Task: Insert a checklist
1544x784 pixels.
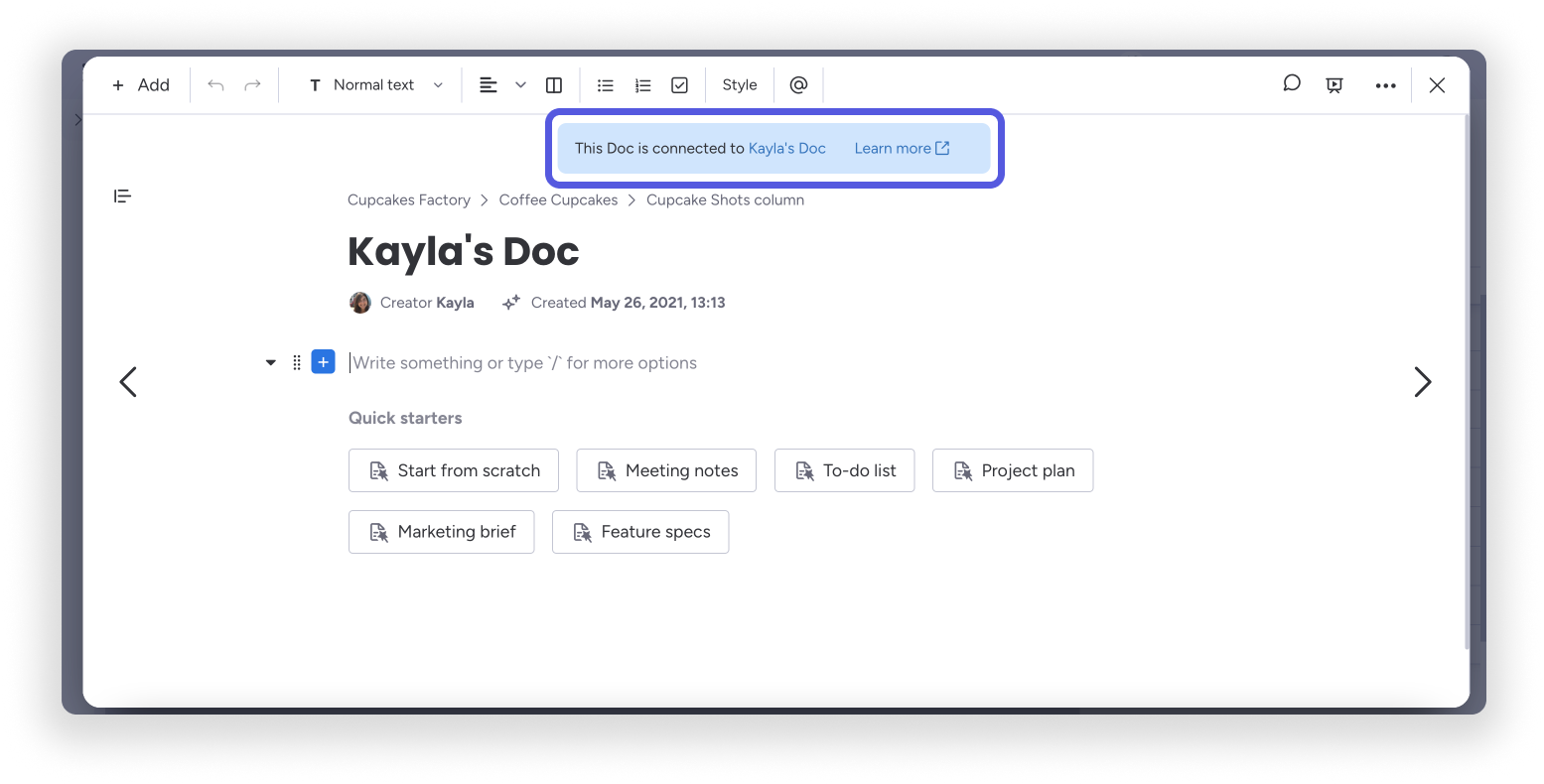Action: click(x=679, y=85)
